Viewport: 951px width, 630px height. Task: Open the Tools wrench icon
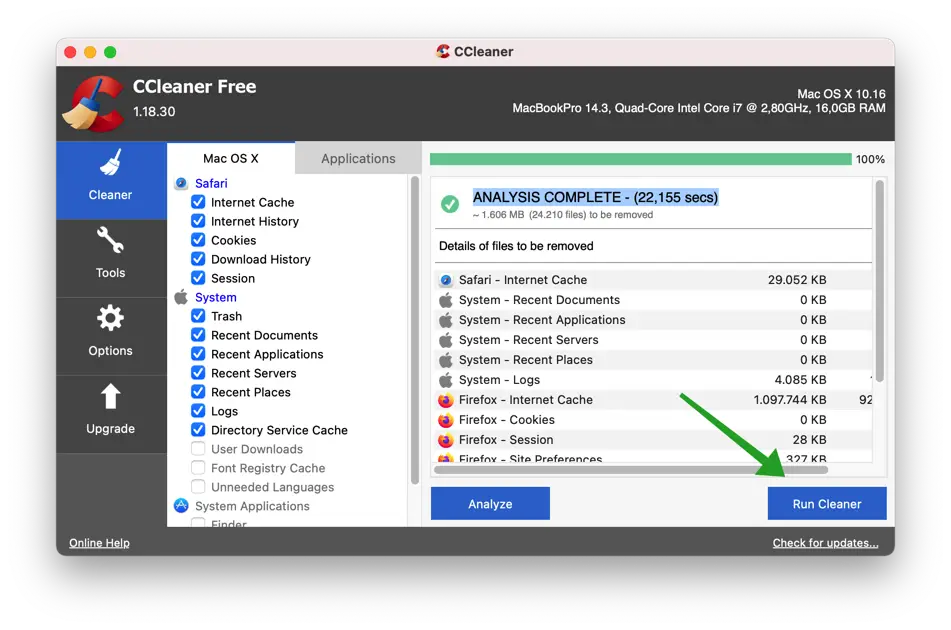110,240
